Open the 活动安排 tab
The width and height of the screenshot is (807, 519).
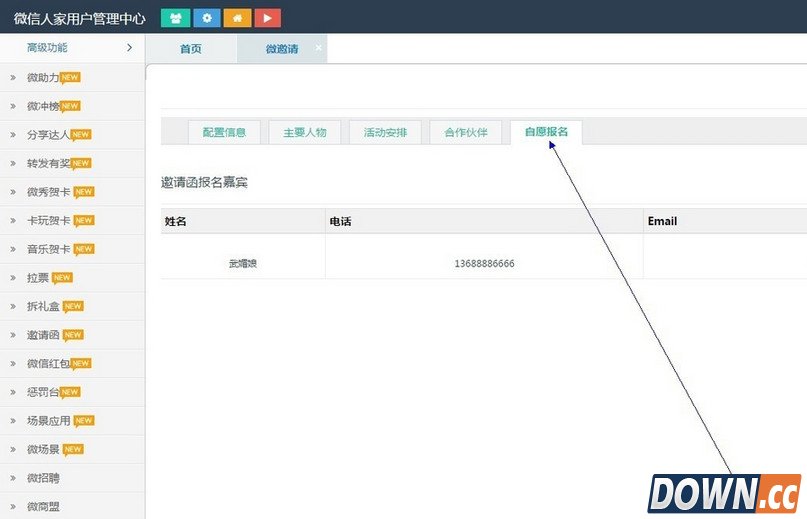click(385, 132)
